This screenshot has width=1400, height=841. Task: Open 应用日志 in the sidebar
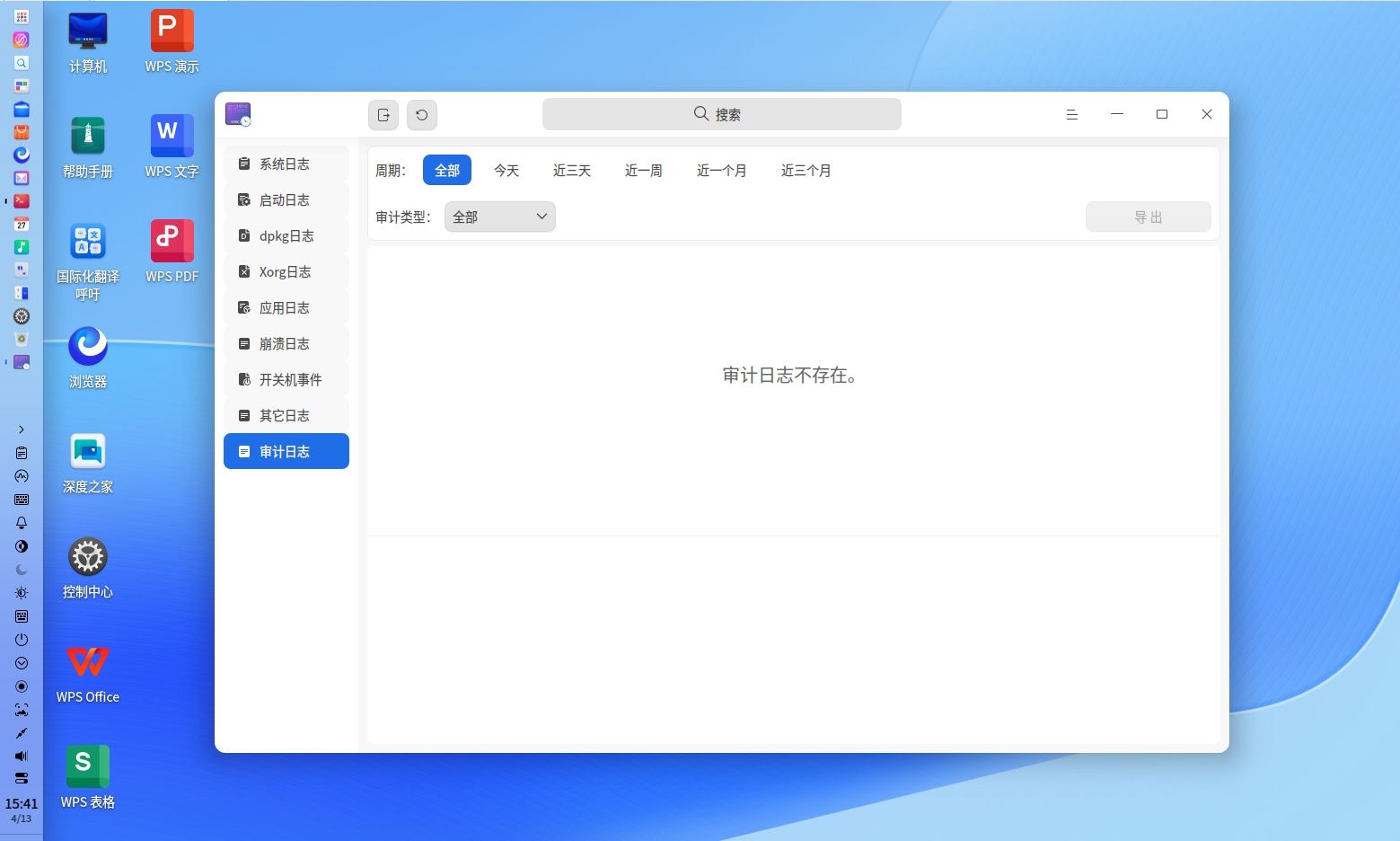click(286, 307)
